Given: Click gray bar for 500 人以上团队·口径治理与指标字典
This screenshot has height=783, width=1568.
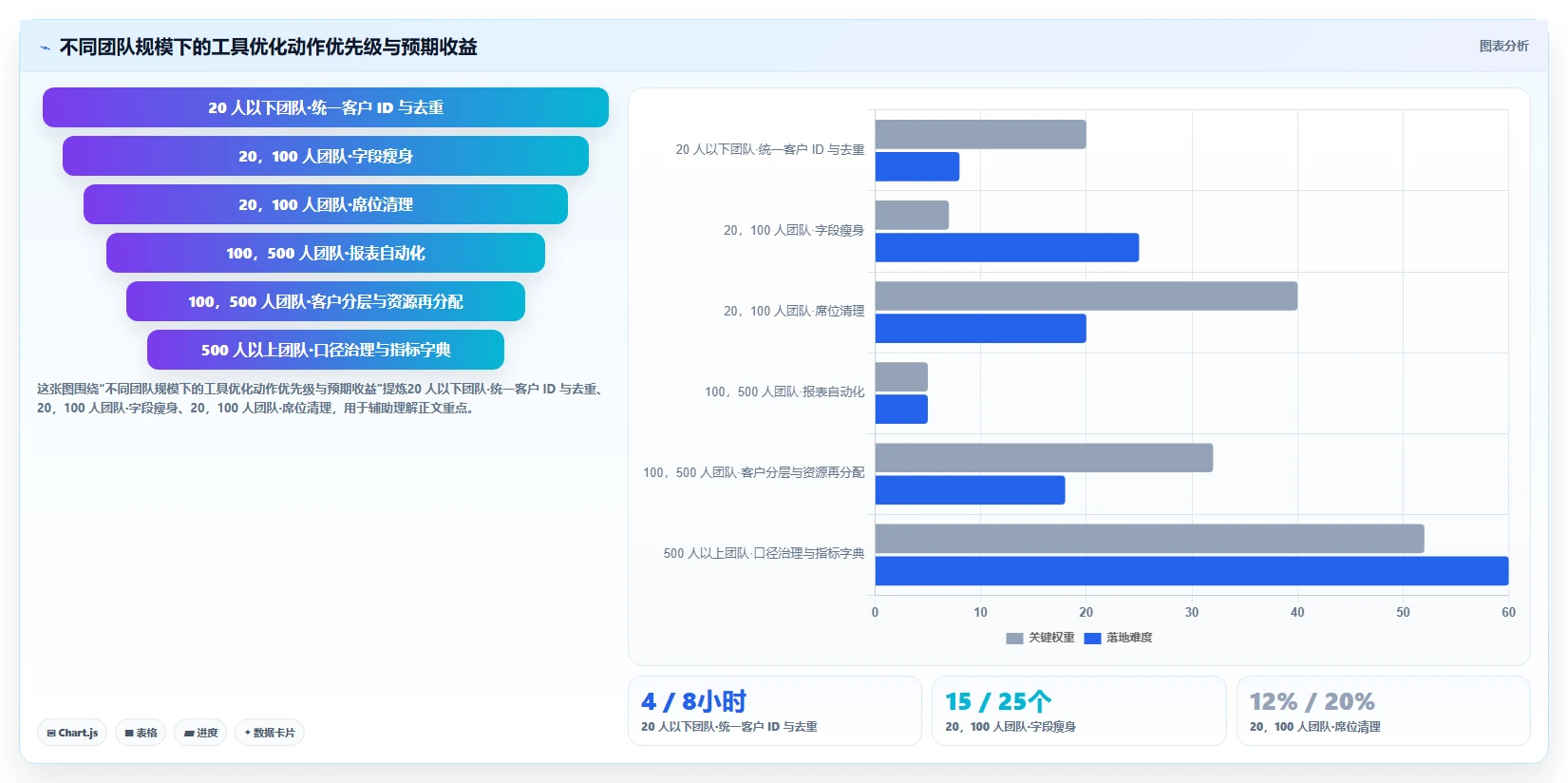Looking at the screenshot, I should click(x=1149, y=538).
